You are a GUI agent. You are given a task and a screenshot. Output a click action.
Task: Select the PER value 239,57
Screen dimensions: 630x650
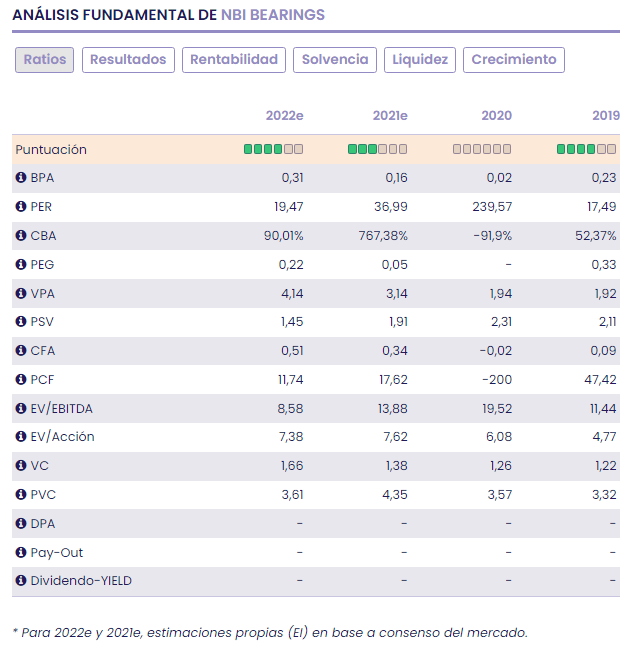coord(492,206)
